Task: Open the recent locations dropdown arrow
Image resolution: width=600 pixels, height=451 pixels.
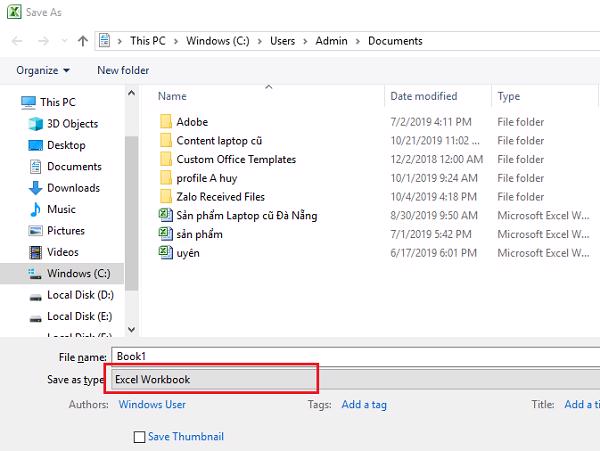Action: (64, 41)
